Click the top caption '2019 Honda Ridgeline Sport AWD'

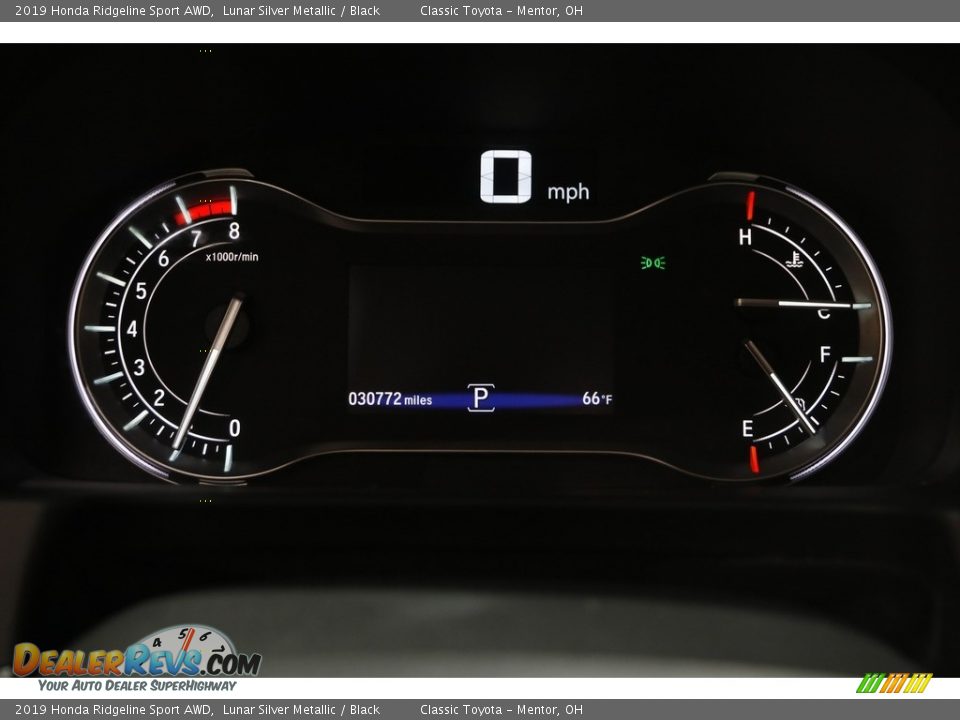point(114,10)
